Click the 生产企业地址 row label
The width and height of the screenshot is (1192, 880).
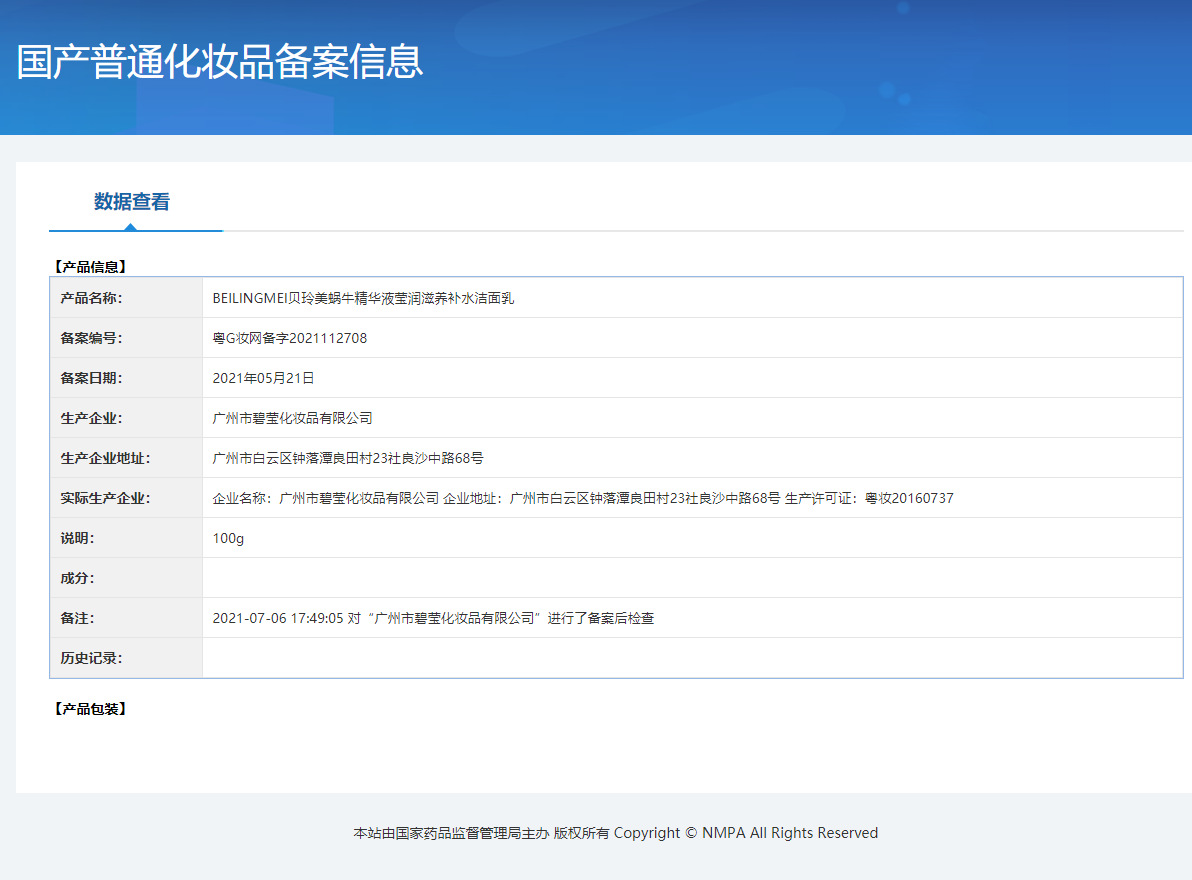coord(105,458)
